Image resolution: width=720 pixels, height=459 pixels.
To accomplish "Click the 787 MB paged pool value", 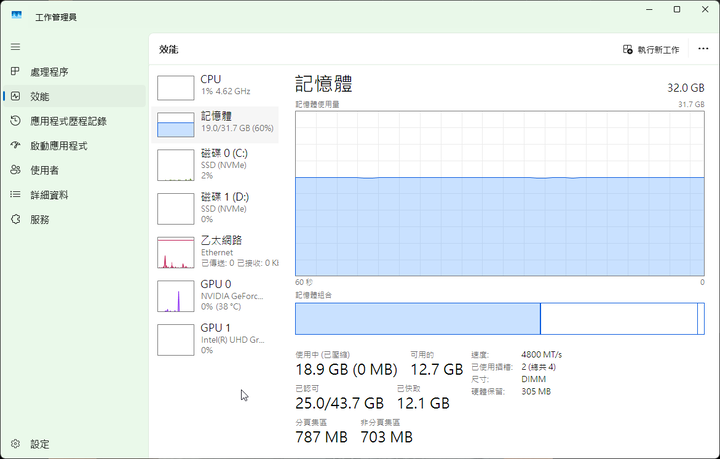I will [321, 437].
